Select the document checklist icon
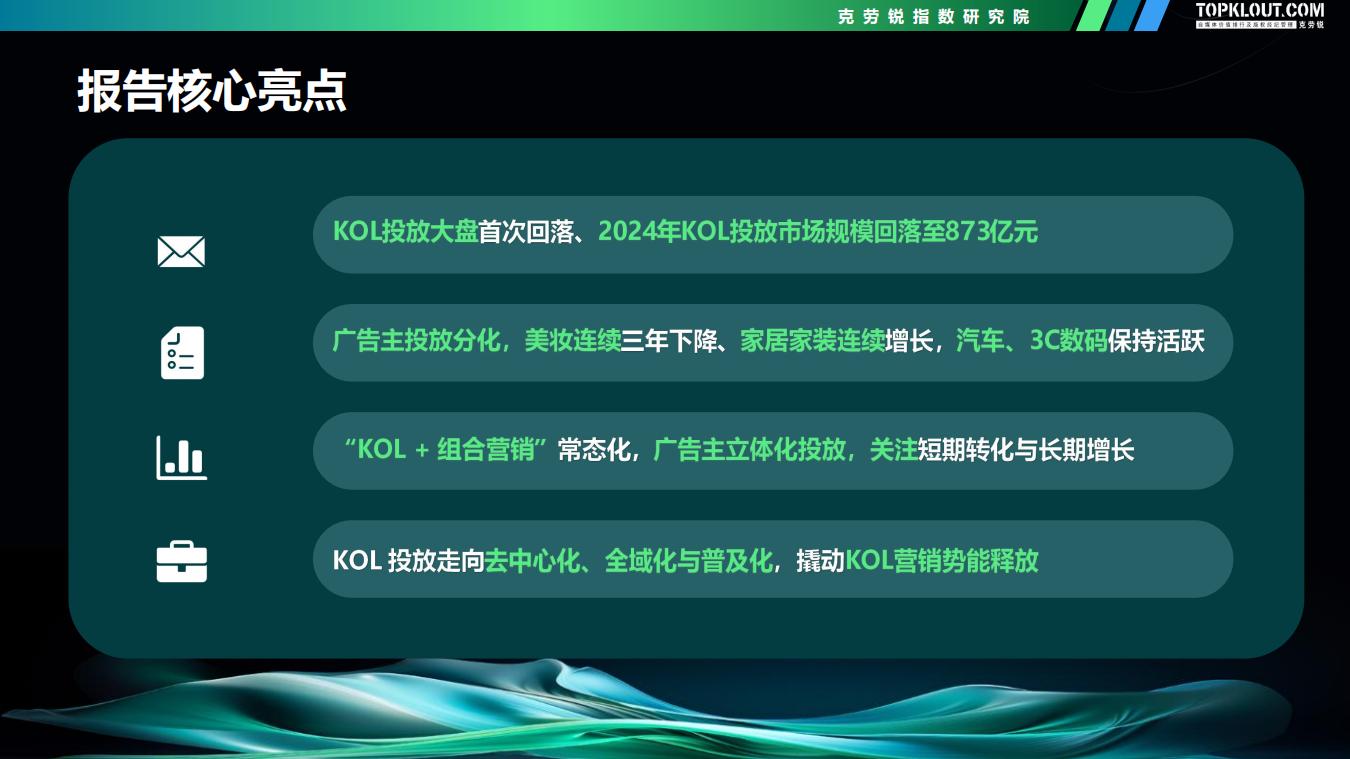The height and width of the screenshot is (759, 1350). pos(181,352)
